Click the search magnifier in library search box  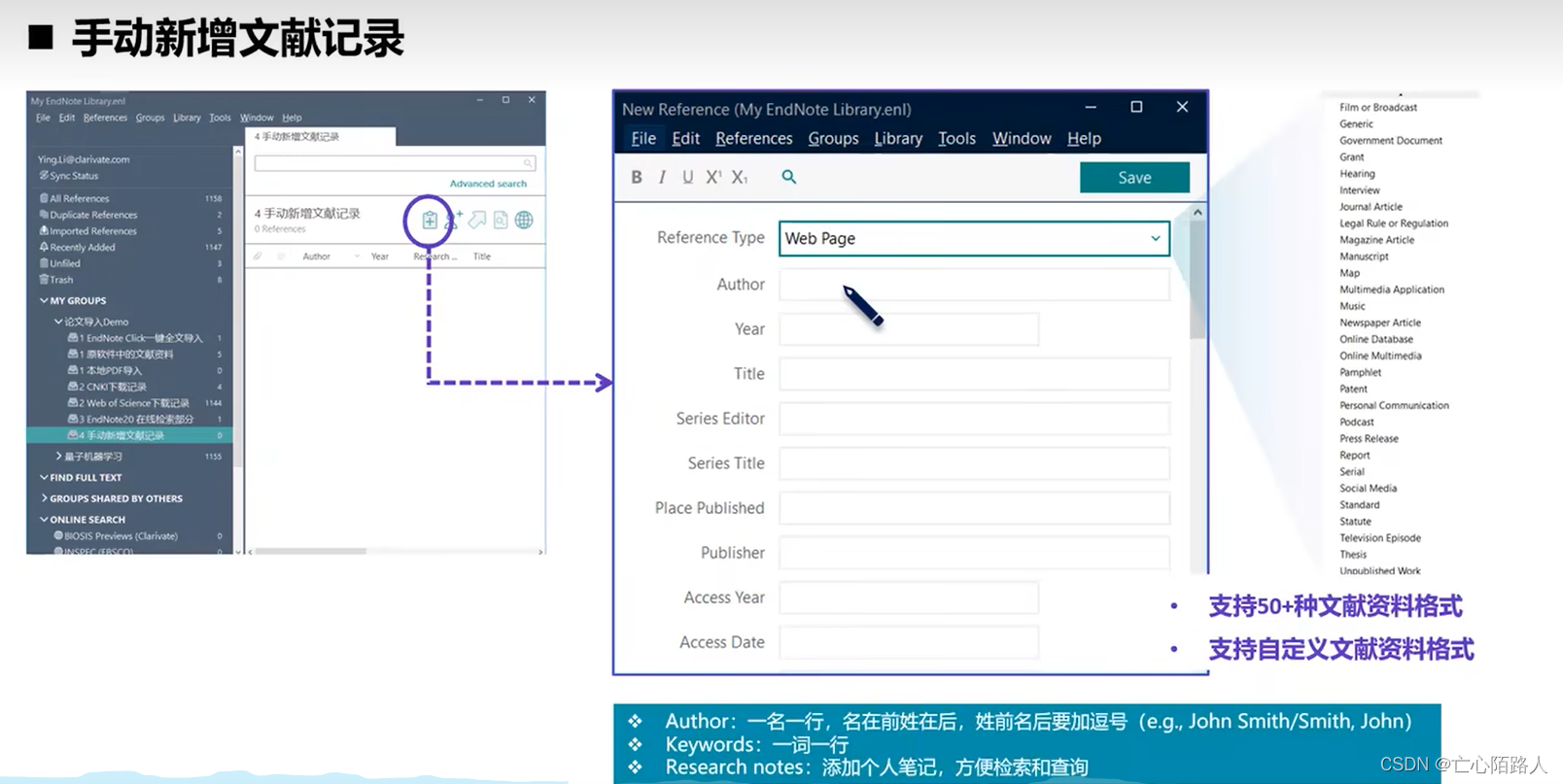pyautogui.click(x=528, y=163)
